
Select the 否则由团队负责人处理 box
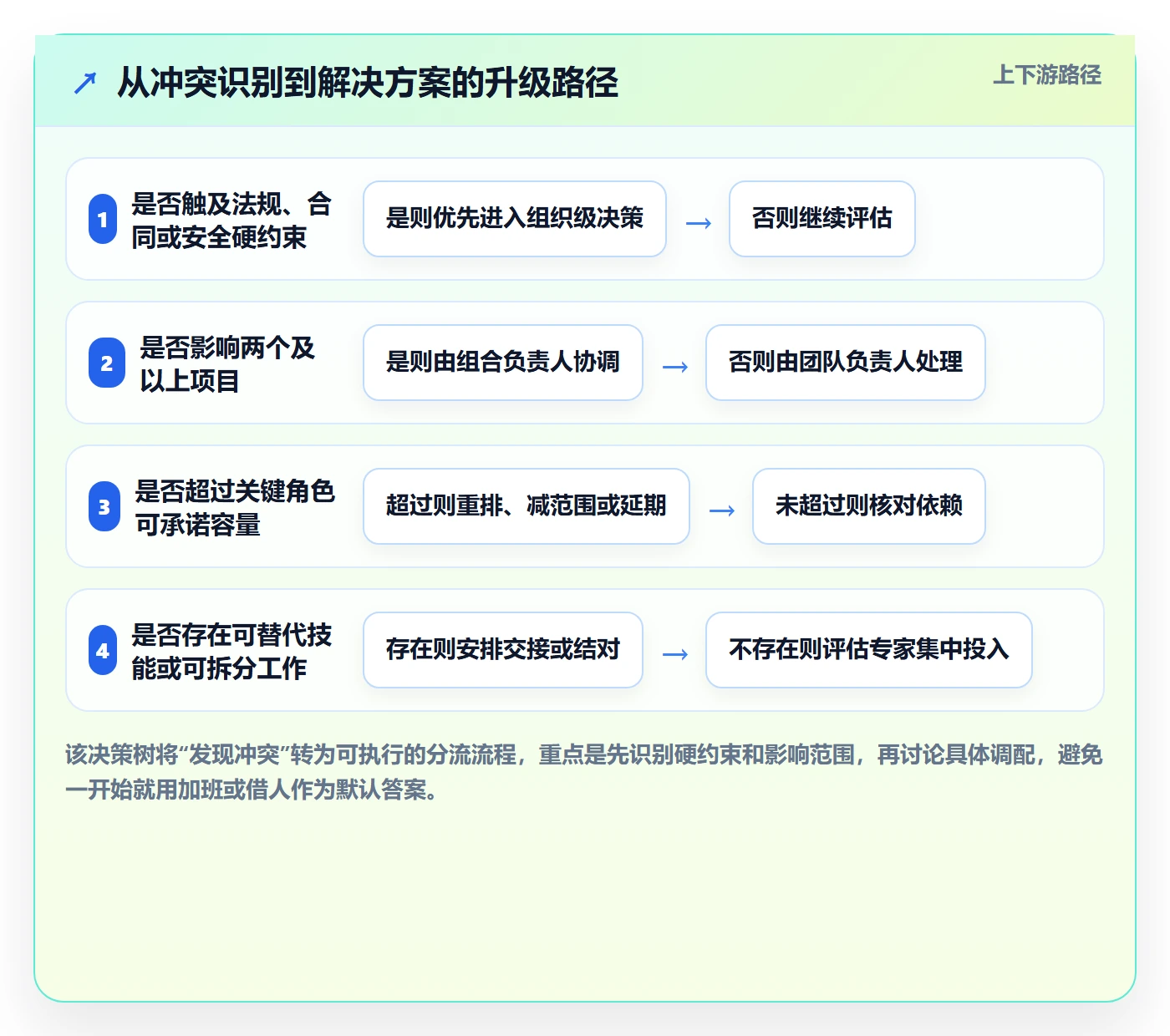coord(846,363)
